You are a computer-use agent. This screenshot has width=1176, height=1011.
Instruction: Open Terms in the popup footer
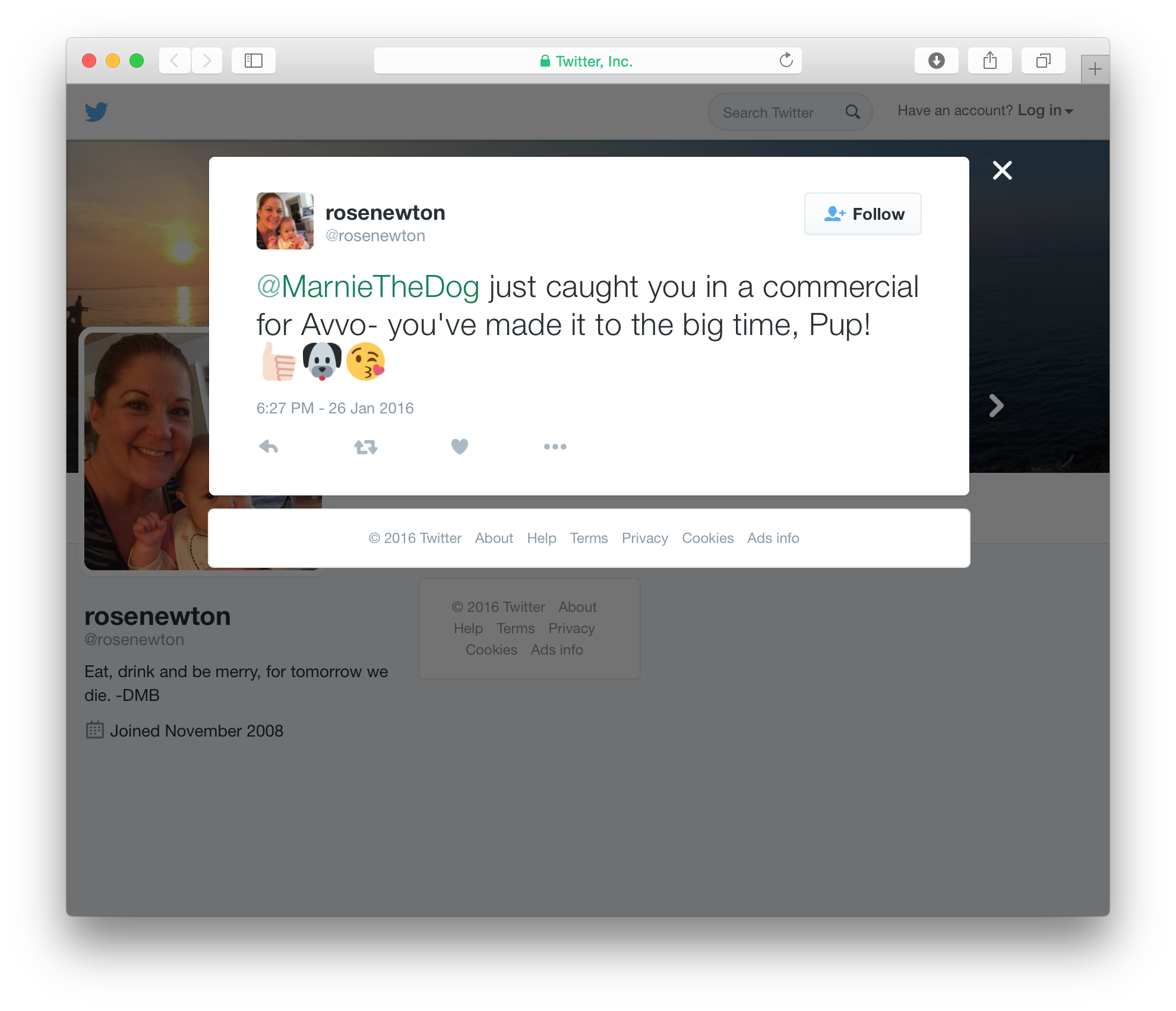click(x=589, y=538)
